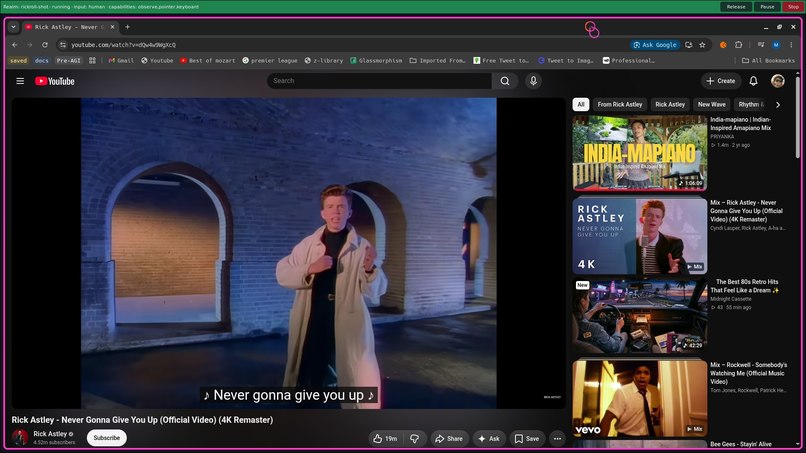Click the Pause button in top bar

coord(767,7)
